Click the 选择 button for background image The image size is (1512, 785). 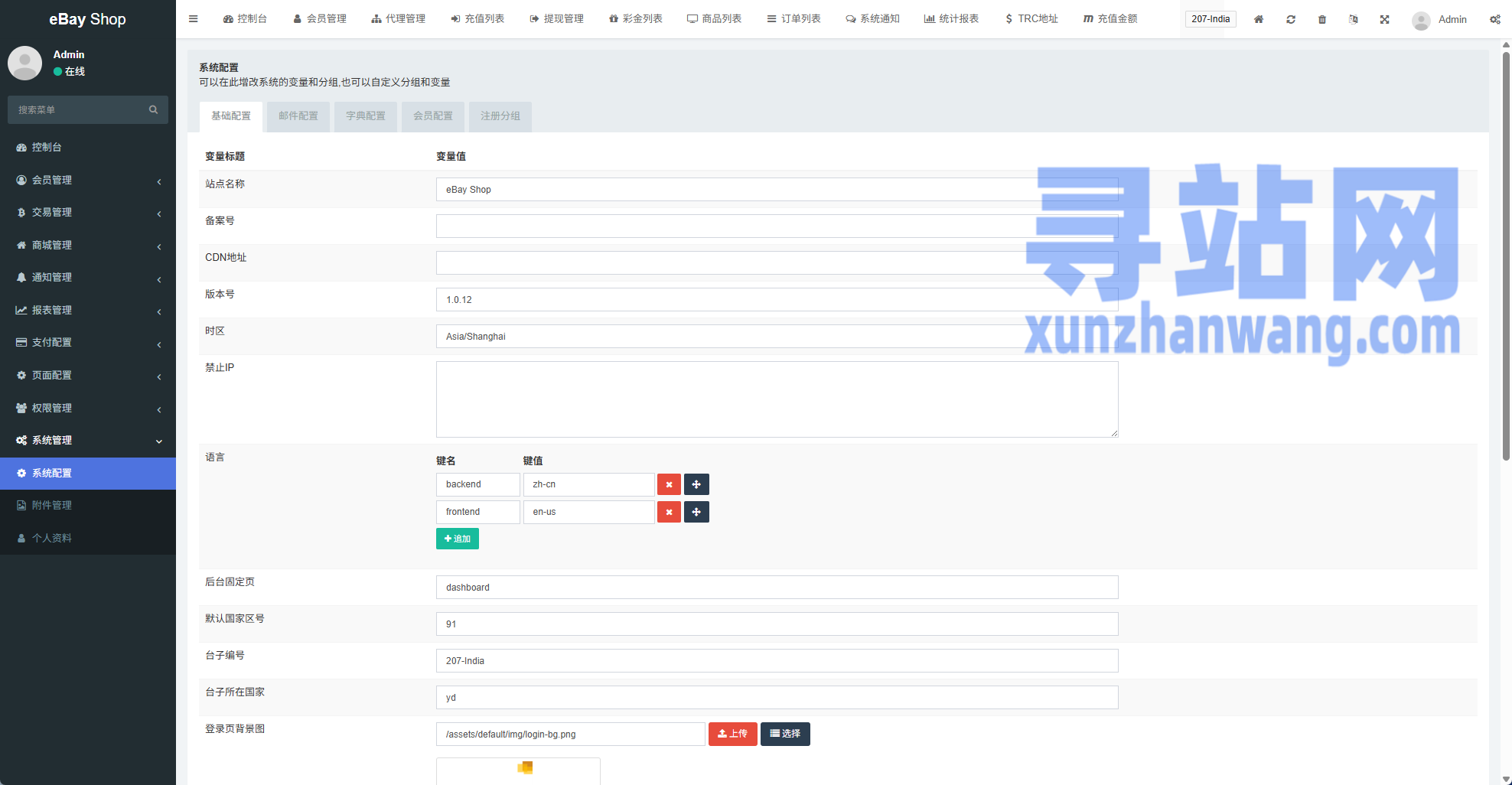785,734
